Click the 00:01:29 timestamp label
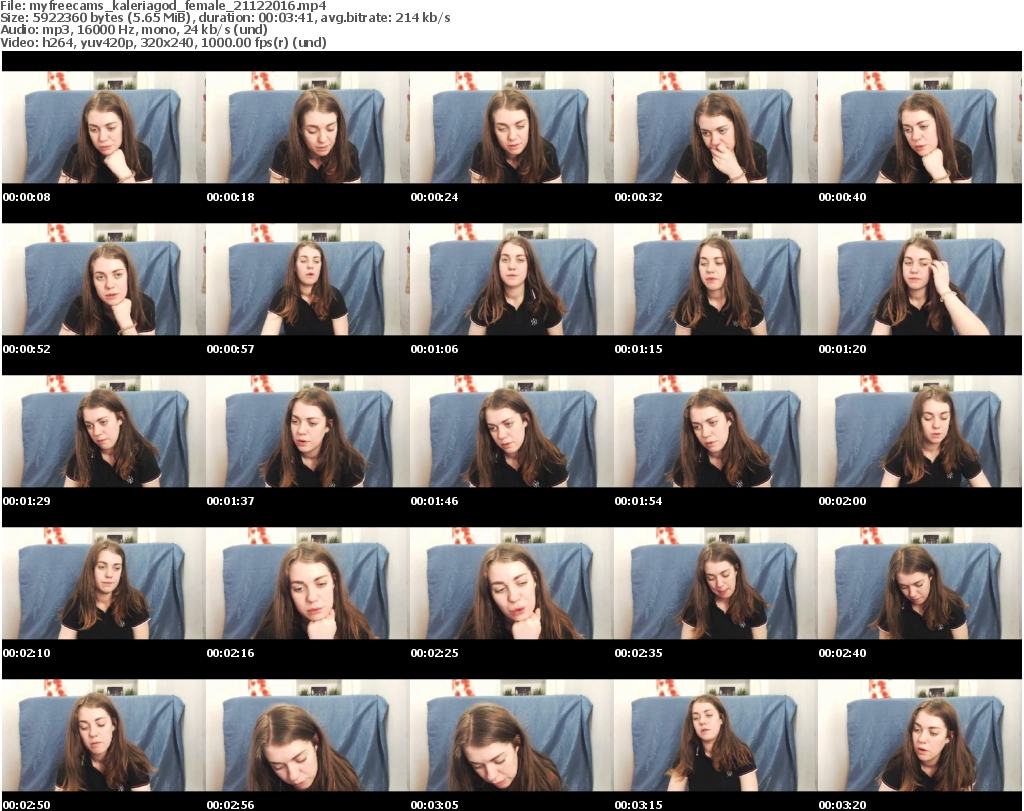The image size is (1024, 811). point(27,501)
